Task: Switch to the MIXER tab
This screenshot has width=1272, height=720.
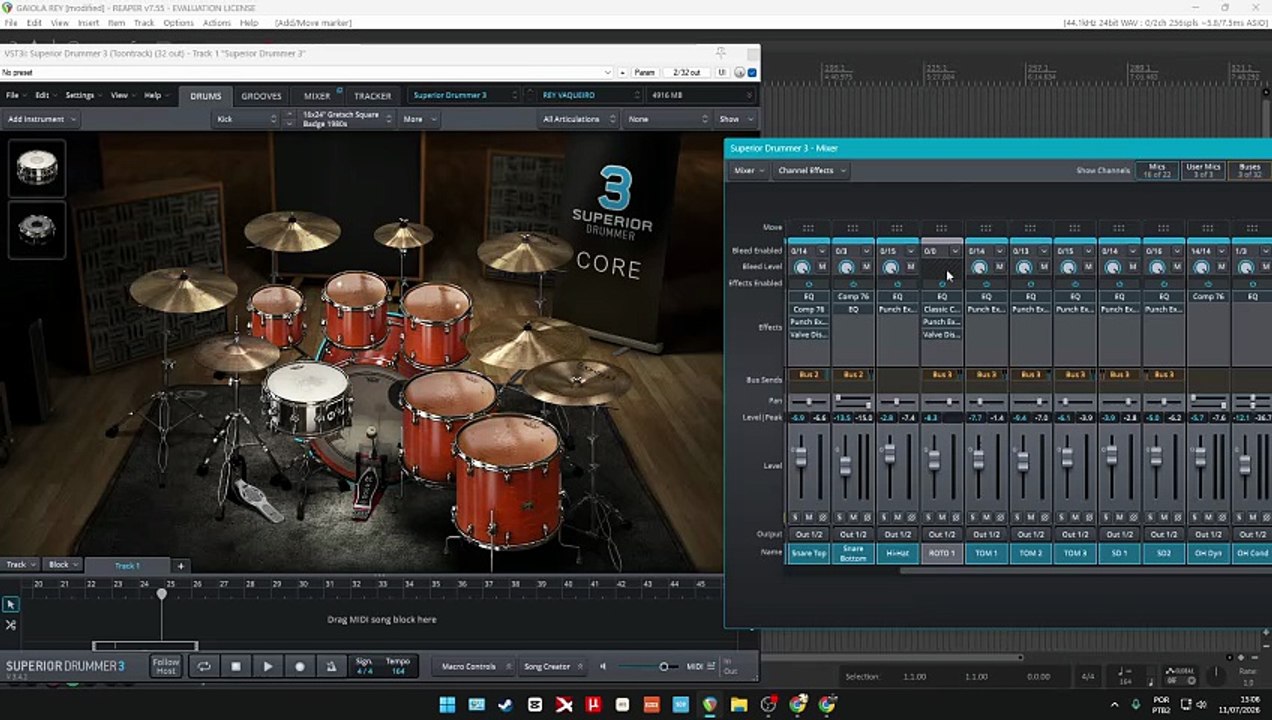Action: click(317, 96)
